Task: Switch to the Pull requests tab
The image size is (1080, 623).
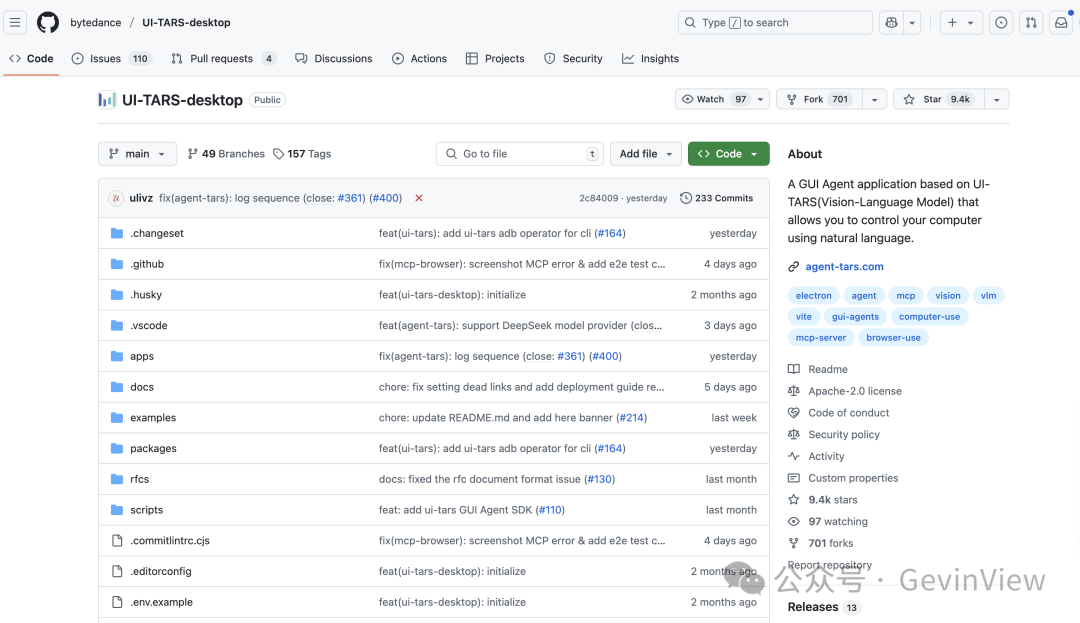Action: [223, 59]
